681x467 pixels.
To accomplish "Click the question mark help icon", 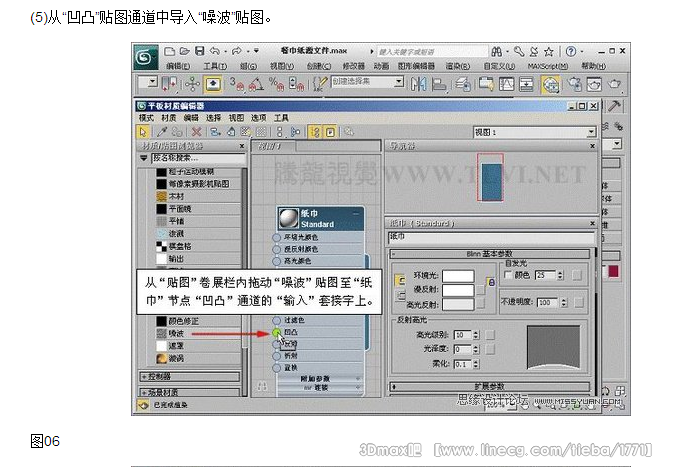I will [x=571, y=52].
